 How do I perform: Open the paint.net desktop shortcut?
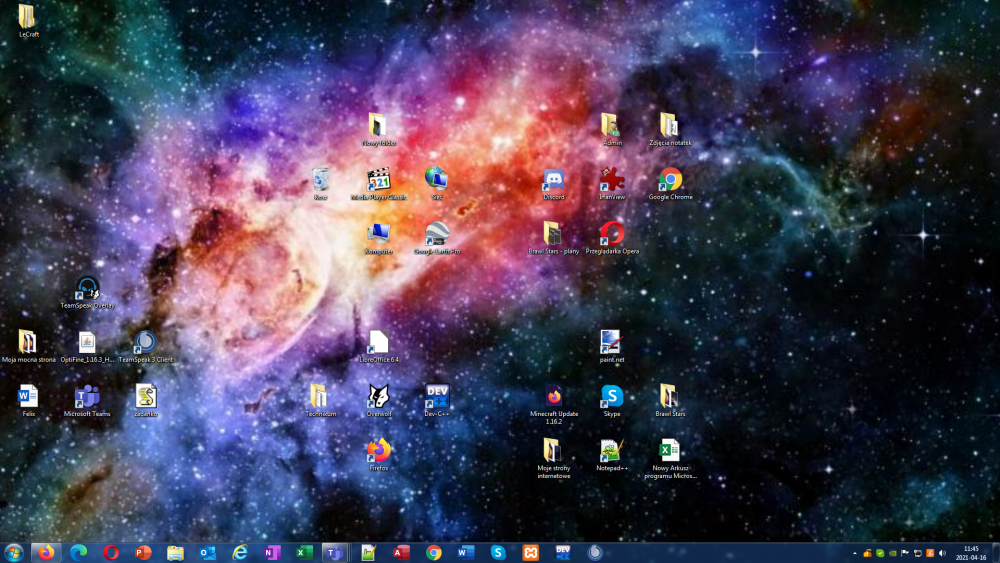click(612, 343)
